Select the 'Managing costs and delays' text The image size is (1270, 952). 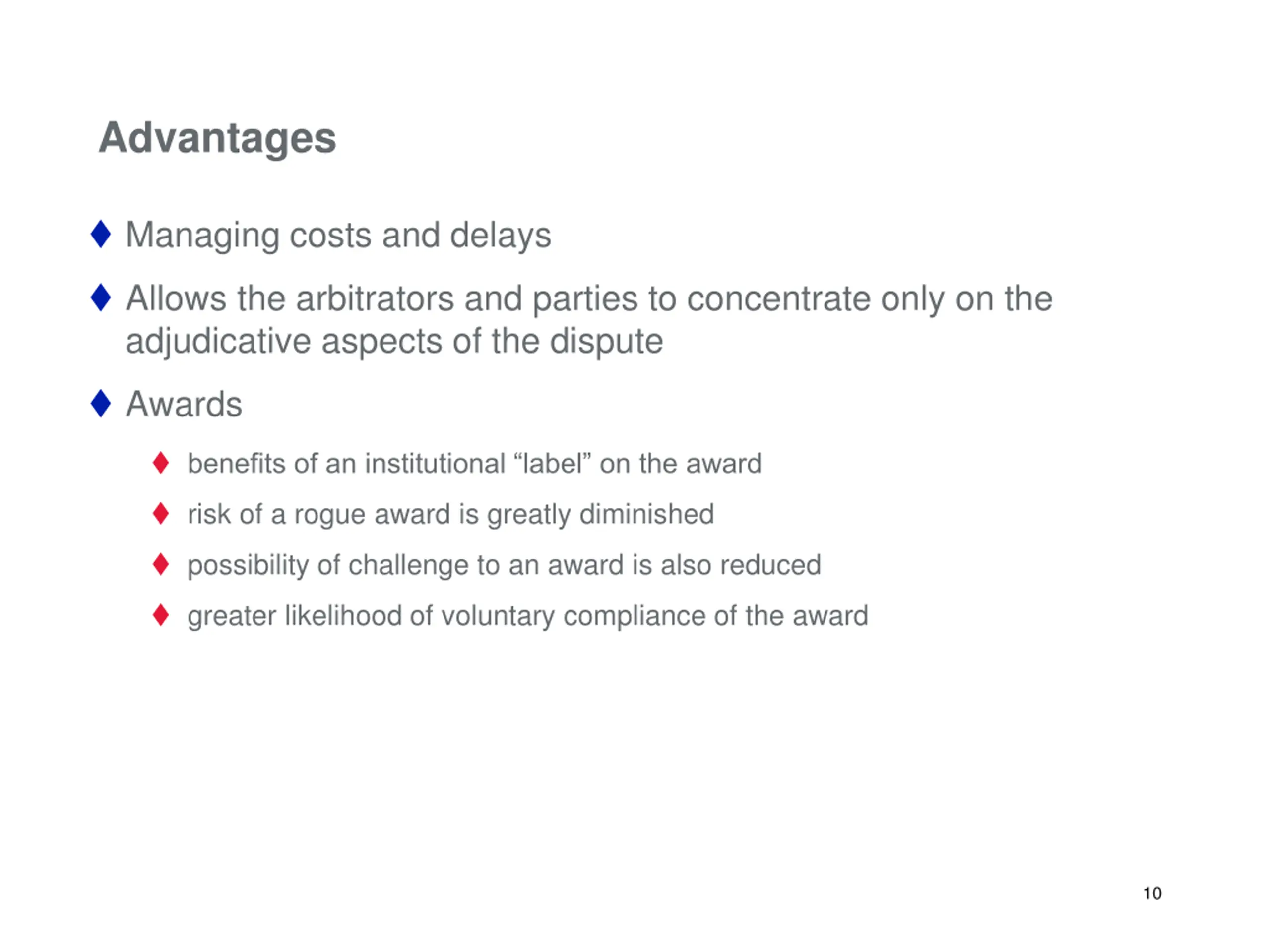pyautogui.click(x=338, y=236)
